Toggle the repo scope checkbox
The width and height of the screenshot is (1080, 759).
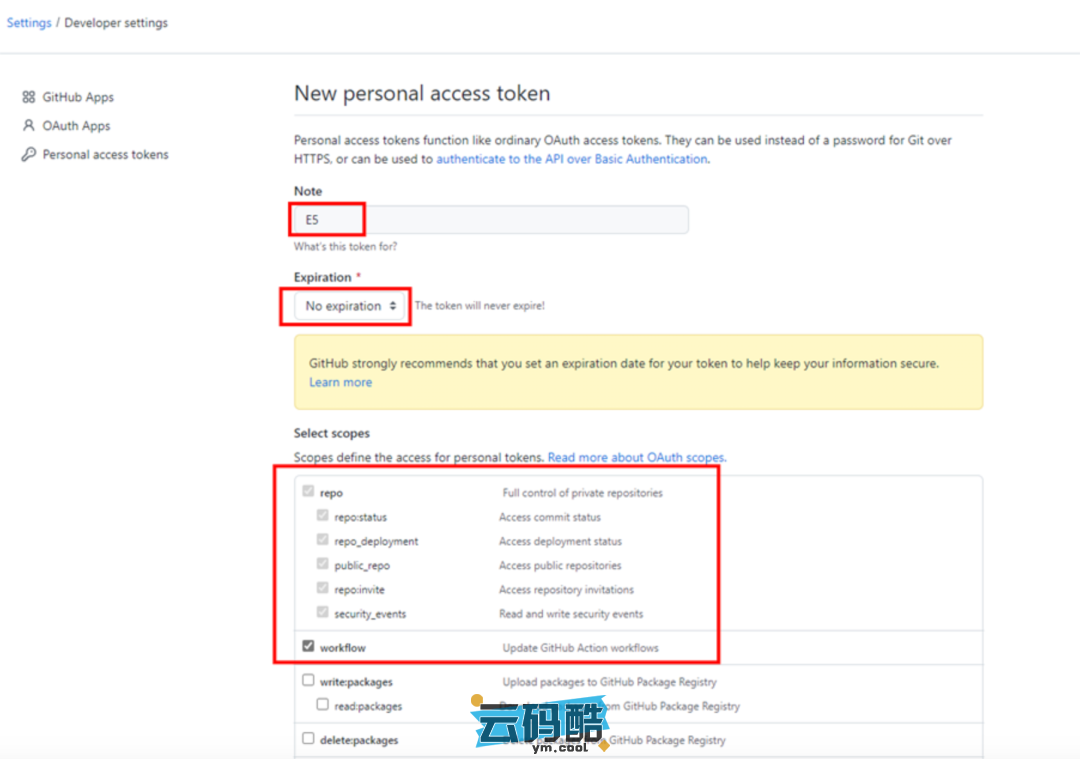click(308, 492)
